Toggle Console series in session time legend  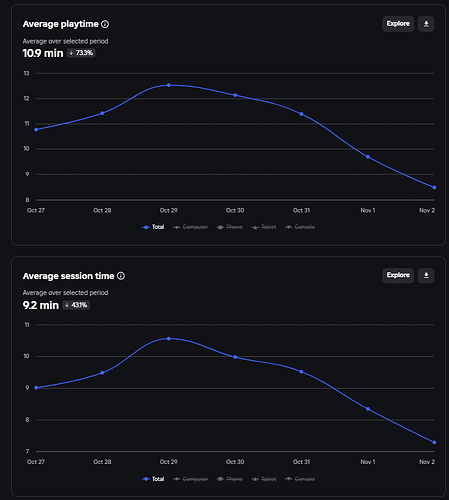point(300,479)
